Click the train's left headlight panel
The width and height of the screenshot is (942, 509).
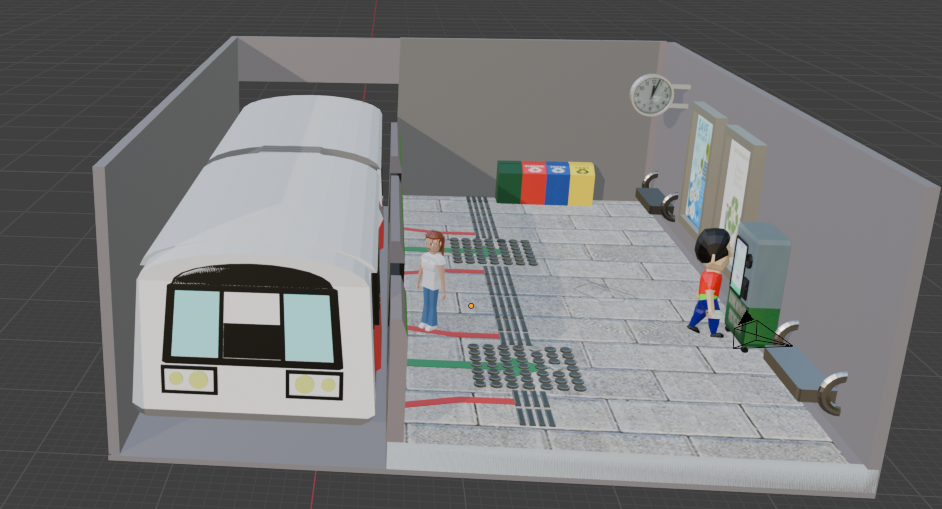tap(188, 379)
